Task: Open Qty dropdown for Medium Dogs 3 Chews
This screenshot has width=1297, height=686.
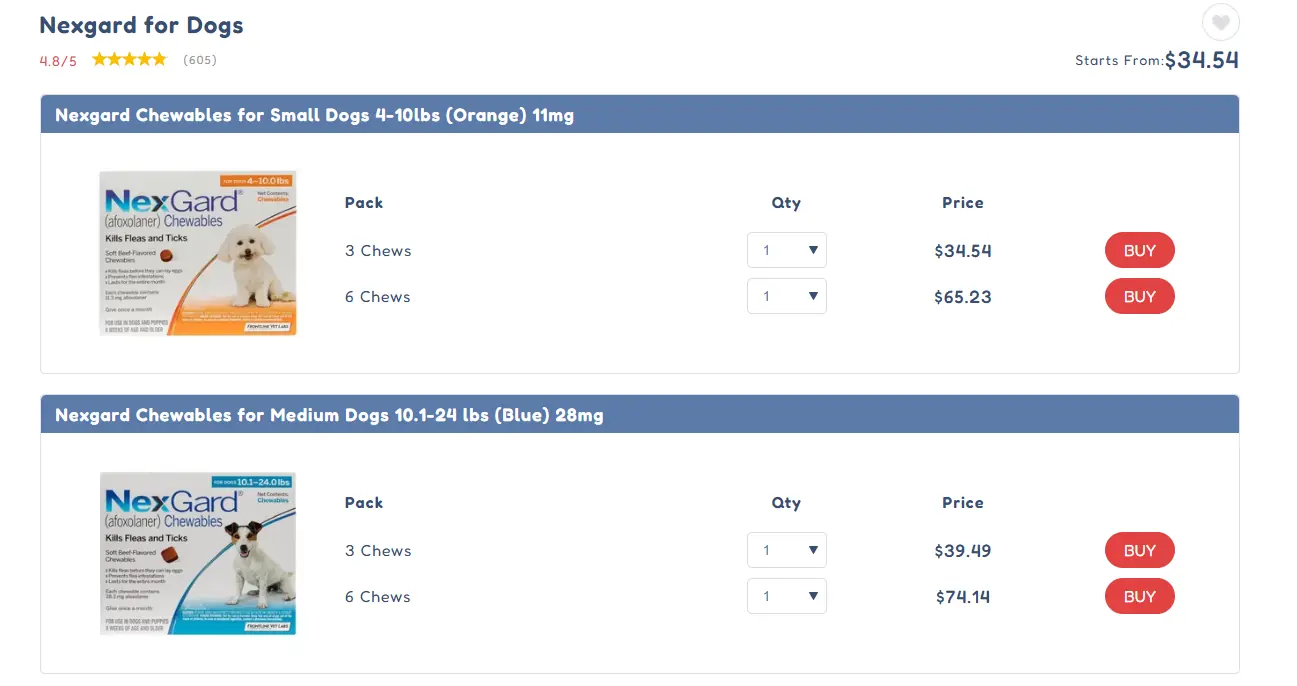Action: point(786,550)
